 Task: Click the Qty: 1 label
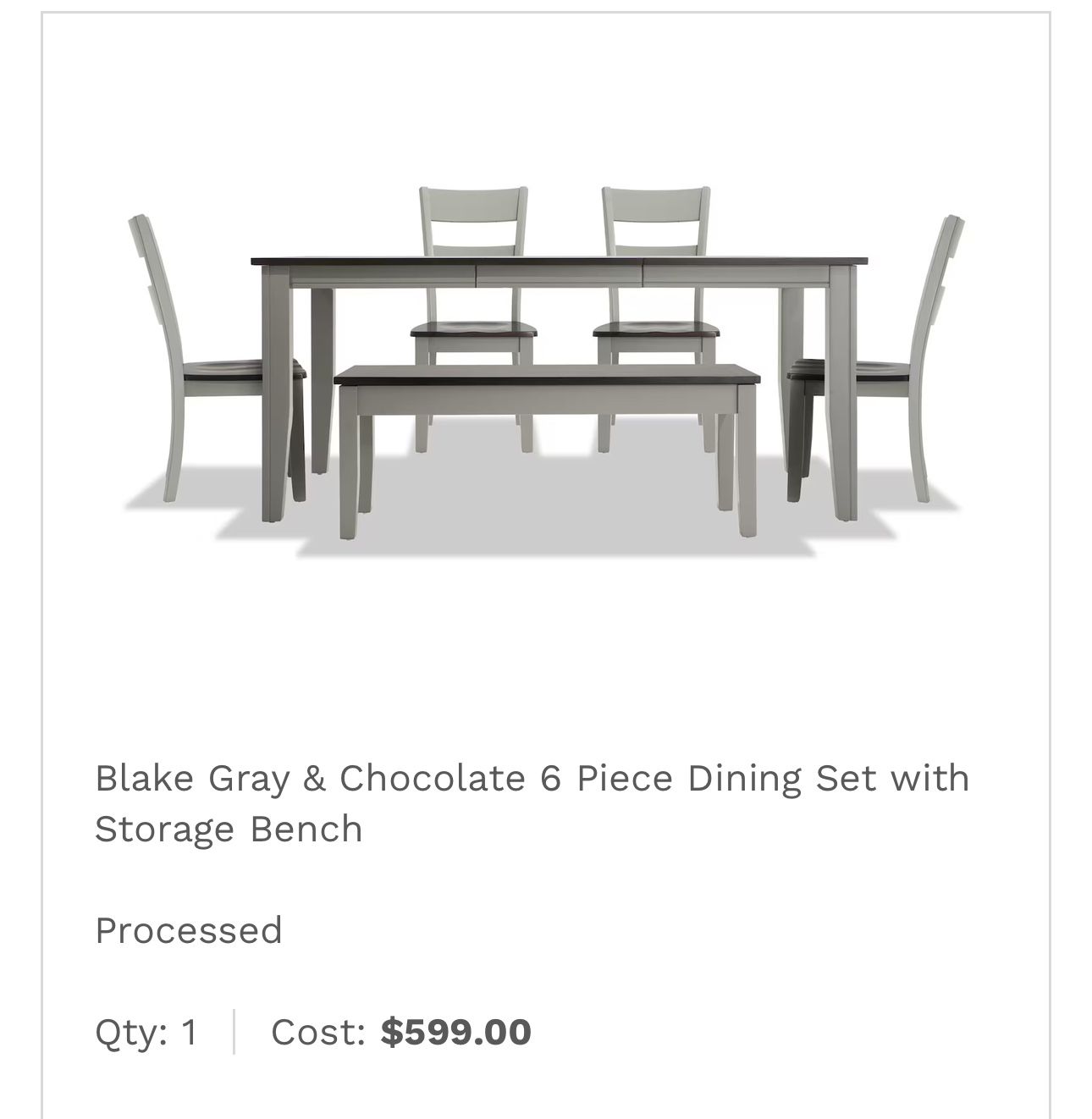coord(146,1032)
